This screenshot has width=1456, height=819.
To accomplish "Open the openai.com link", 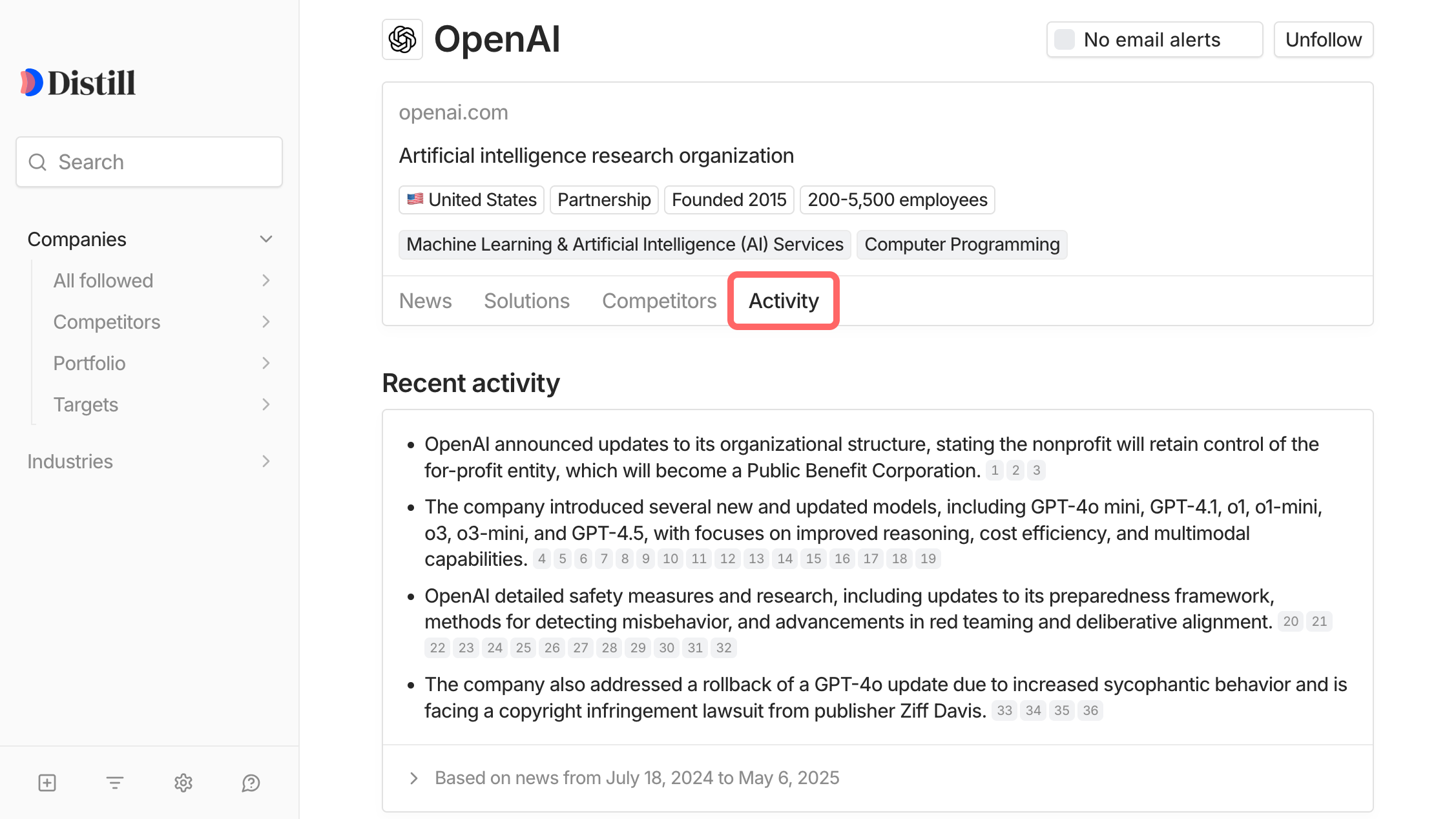I will tap(453, 112).
